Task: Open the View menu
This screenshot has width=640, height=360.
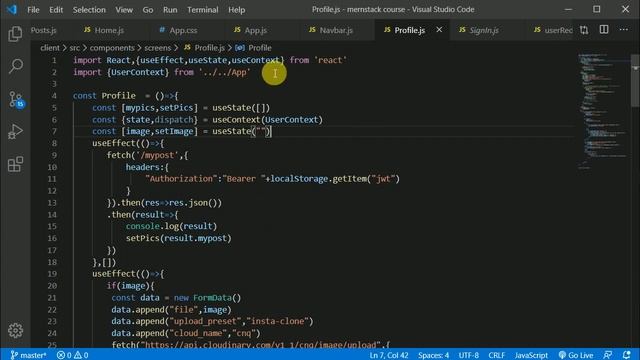Action: tap(124, 9)
